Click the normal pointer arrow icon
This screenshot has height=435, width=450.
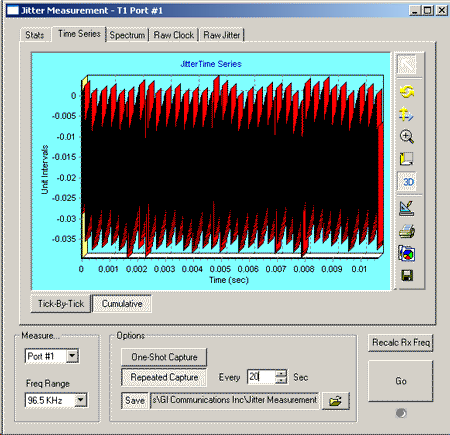pos(407,64)
